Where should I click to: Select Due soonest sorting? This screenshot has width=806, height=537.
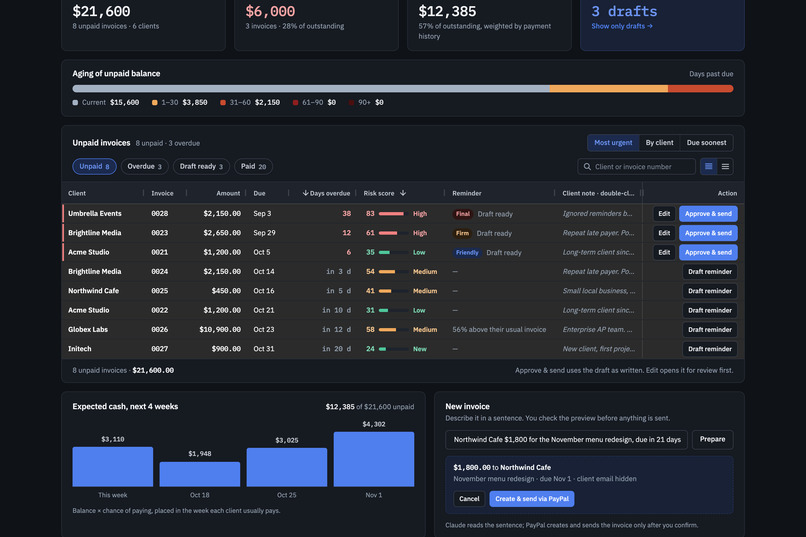coord(706,143)
